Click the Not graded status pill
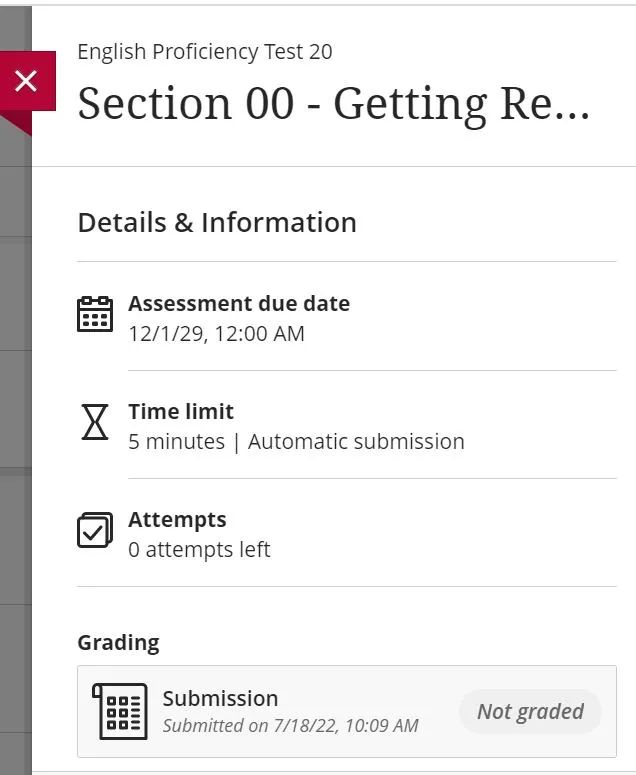The image size is (636, 775). click(x=530, y=711)
